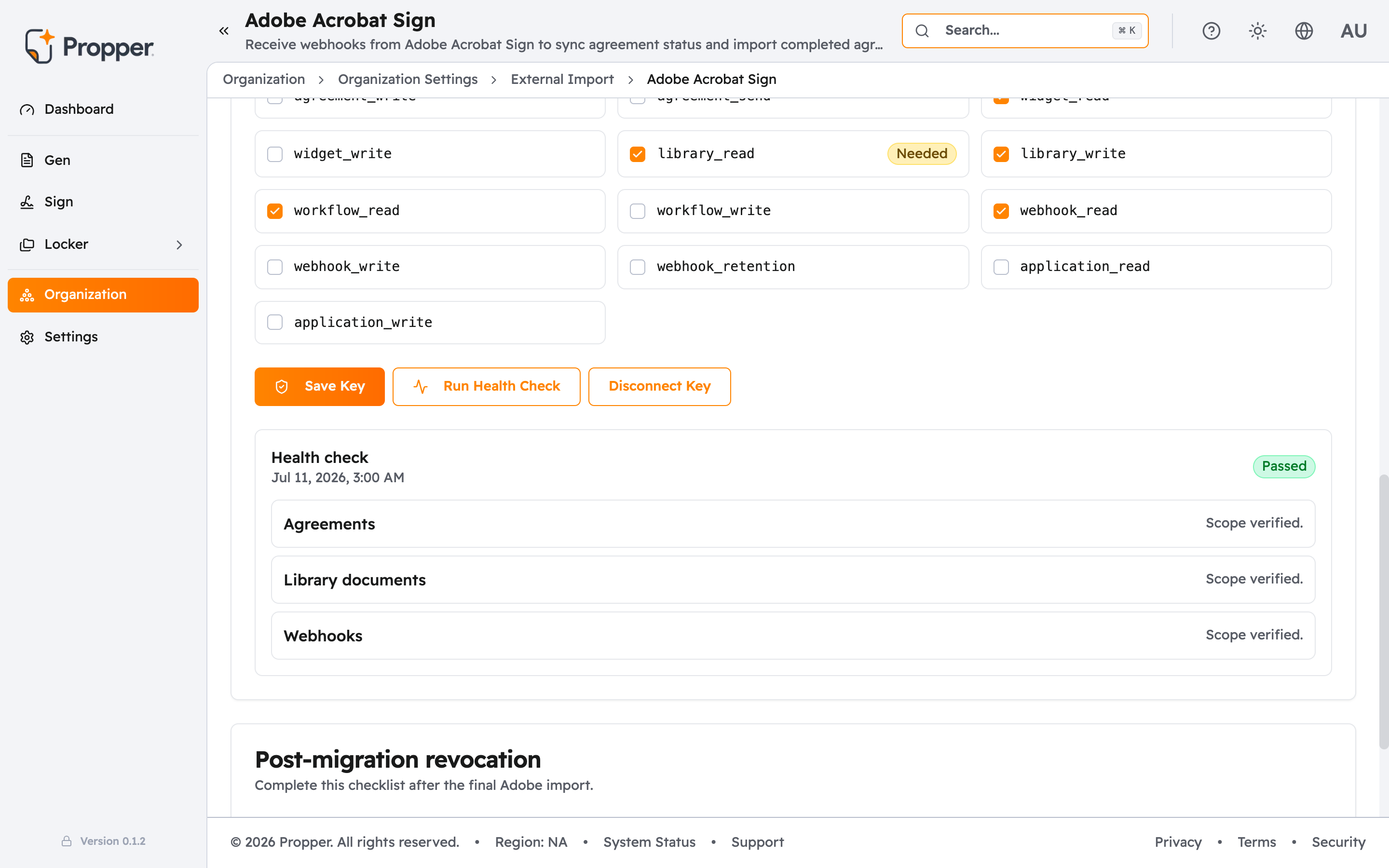This screenshot has width=1389, height=868.
Task: Collapse the sidebar with double-chevron icon
Action: (224, 31)
